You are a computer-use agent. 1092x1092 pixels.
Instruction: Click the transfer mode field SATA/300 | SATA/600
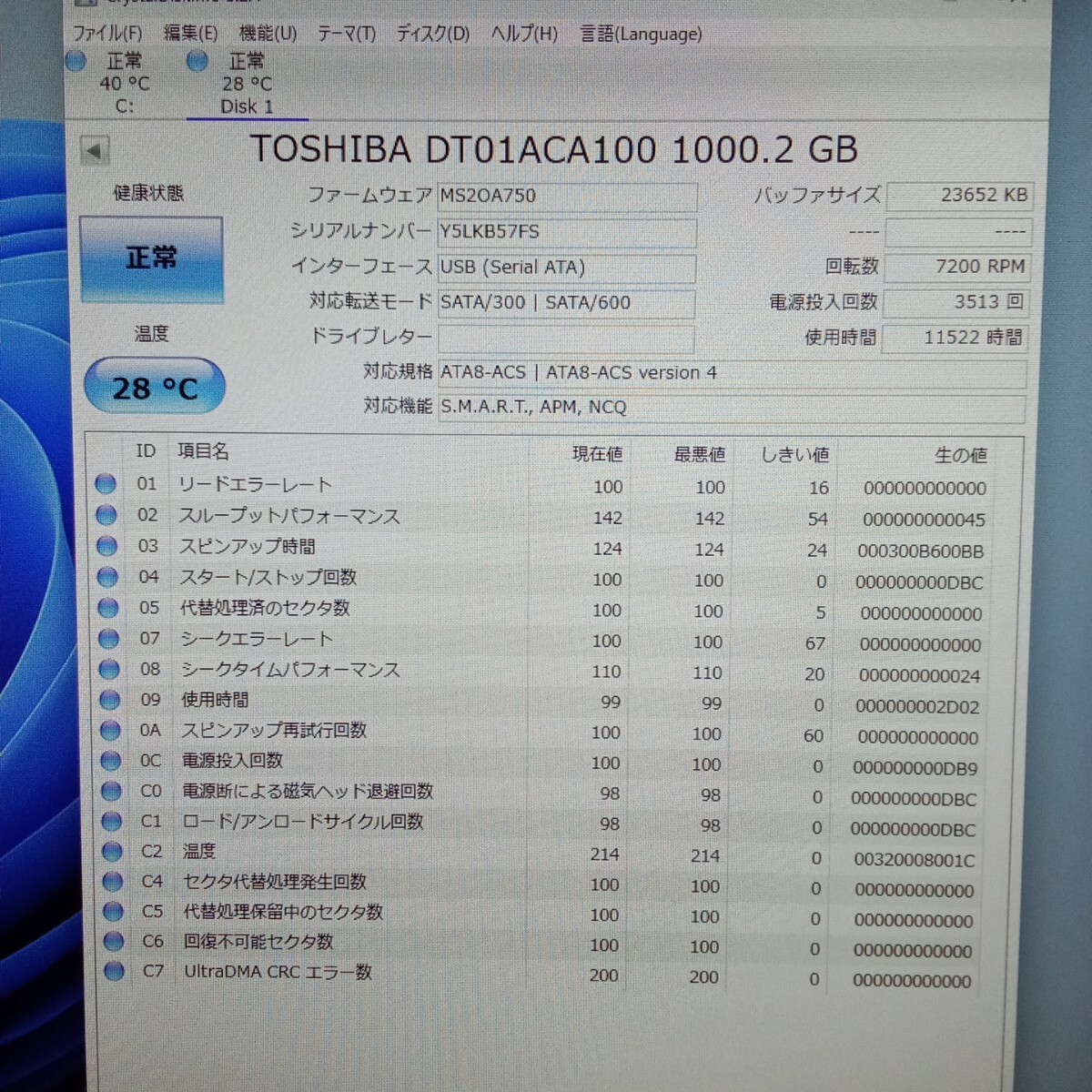(x=566, y=302)
